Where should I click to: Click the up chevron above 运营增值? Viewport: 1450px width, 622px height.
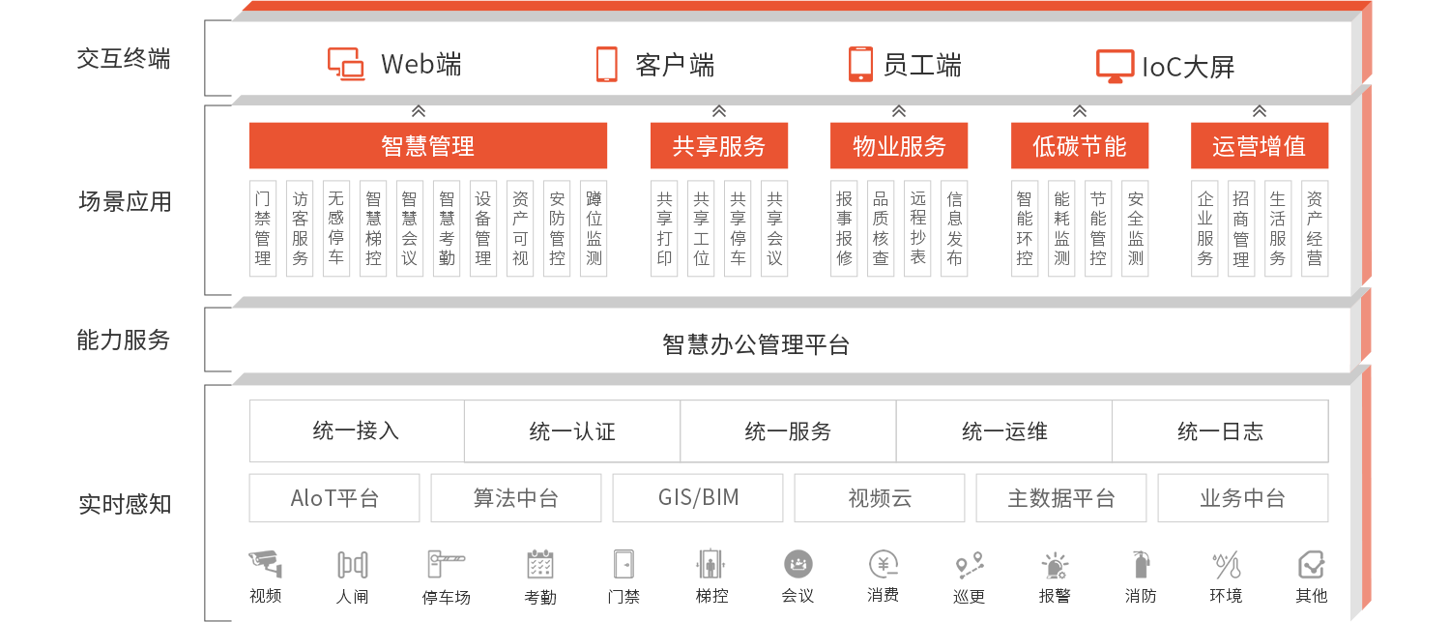tap(1260, 111)
